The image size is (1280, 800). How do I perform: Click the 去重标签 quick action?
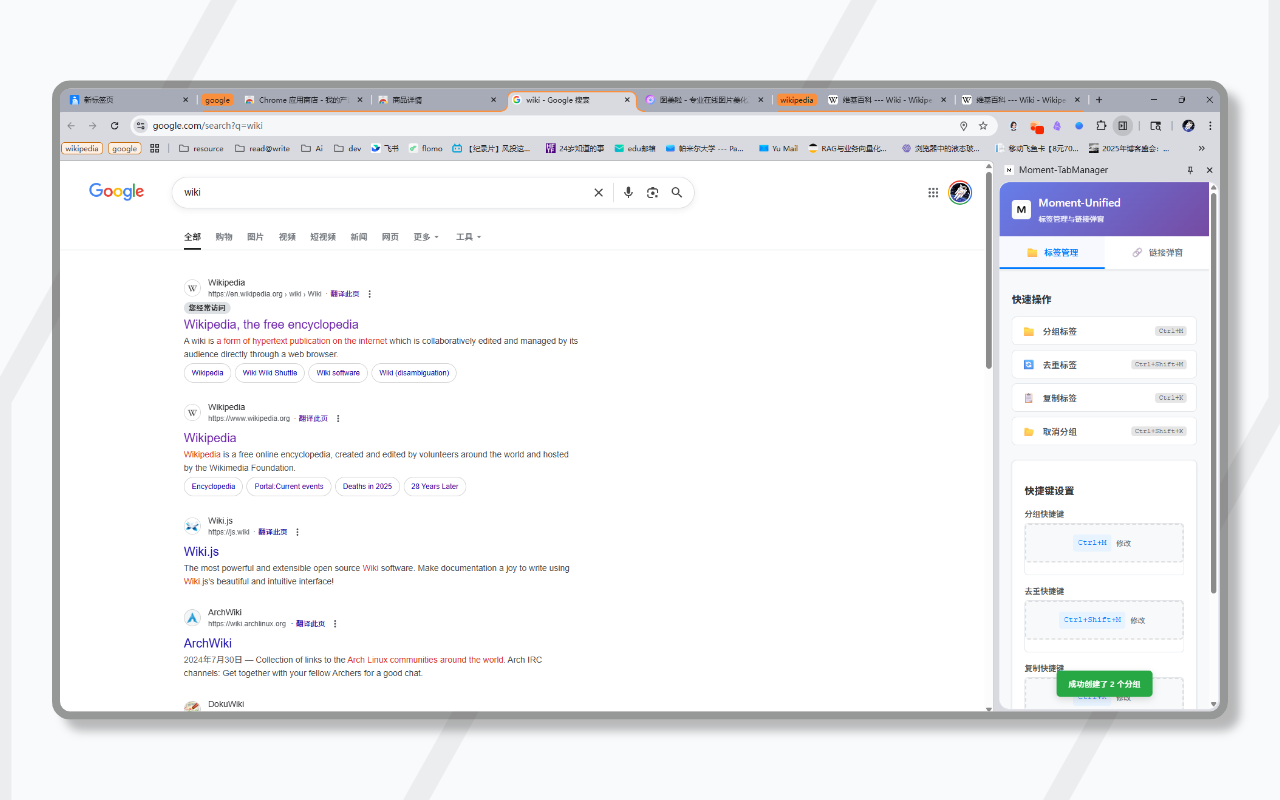[1104, 365]
